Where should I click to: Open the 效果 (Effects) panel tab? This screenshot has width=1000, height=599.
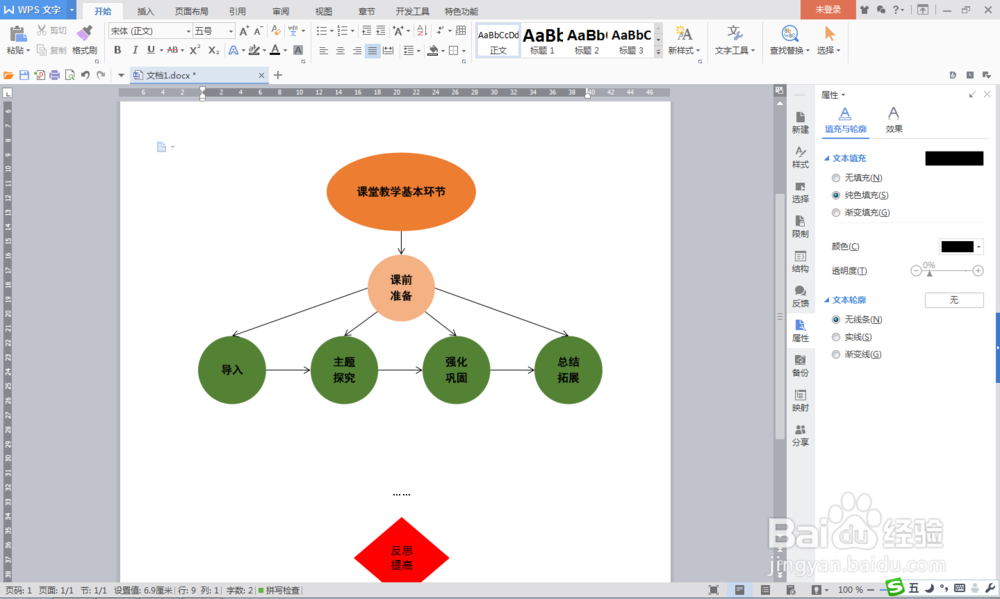[893, 120]
